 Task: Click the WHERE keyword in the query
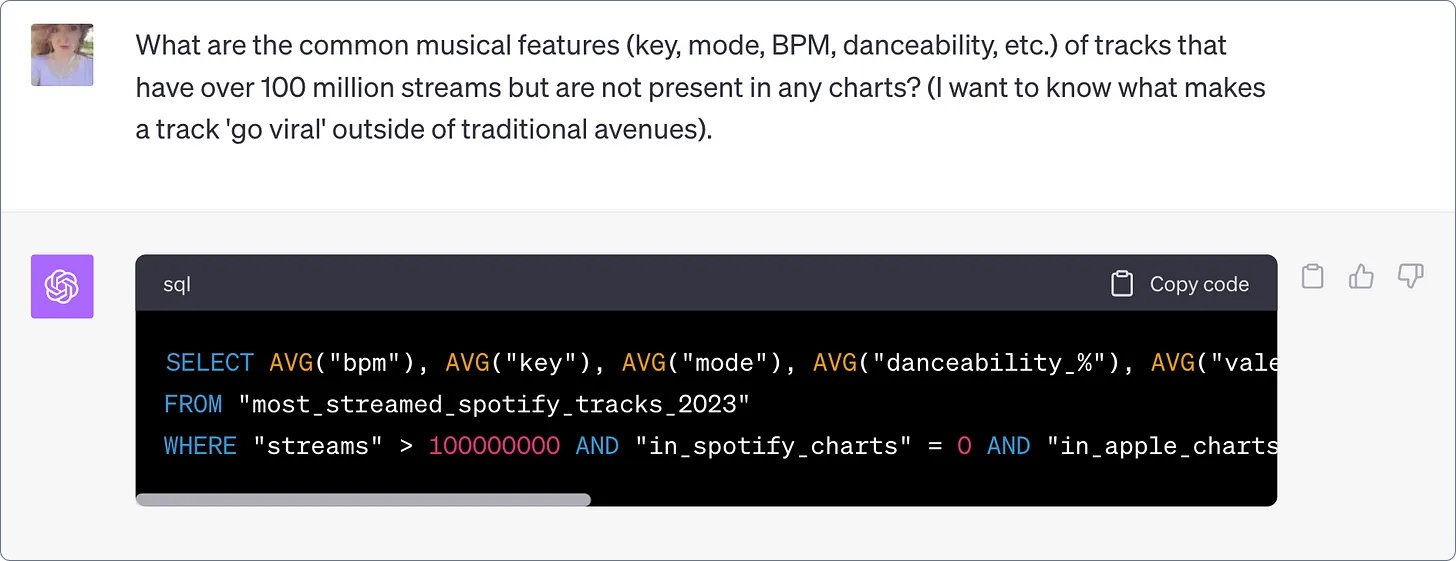tap(200, 446)
